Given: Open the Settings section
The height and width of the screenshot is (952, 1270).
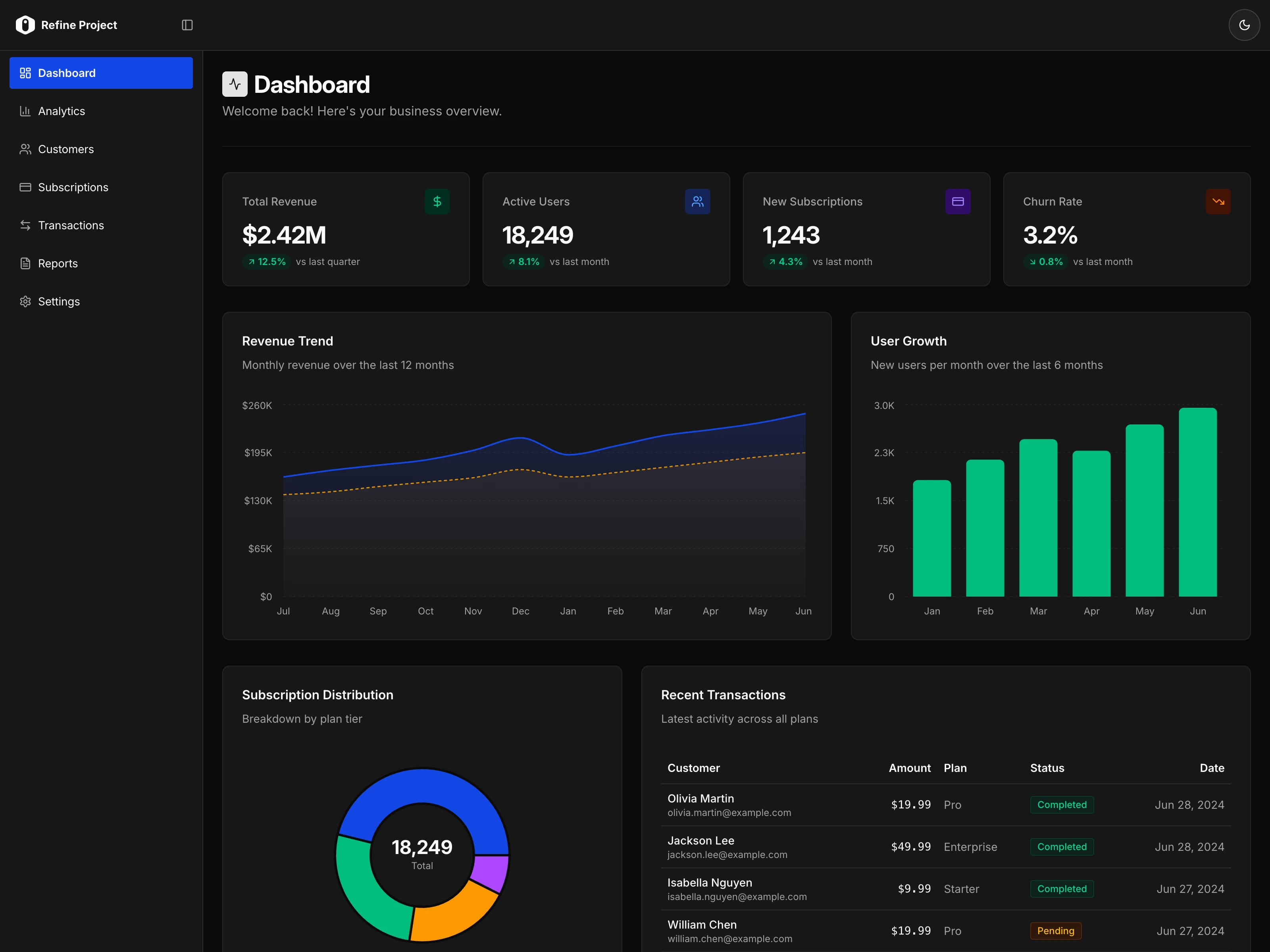Looking at the screenshot, I should [x=58, y=301].
